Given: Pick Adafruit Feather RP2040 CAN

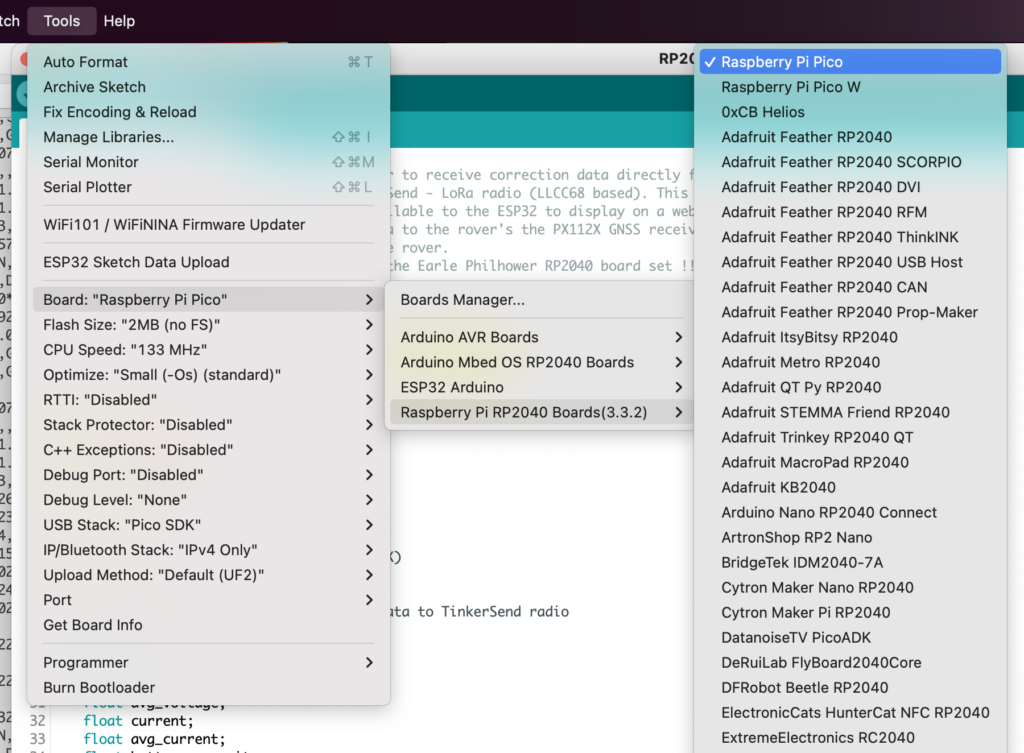Looking at the screenshot, I should click(x=850, y=287).
